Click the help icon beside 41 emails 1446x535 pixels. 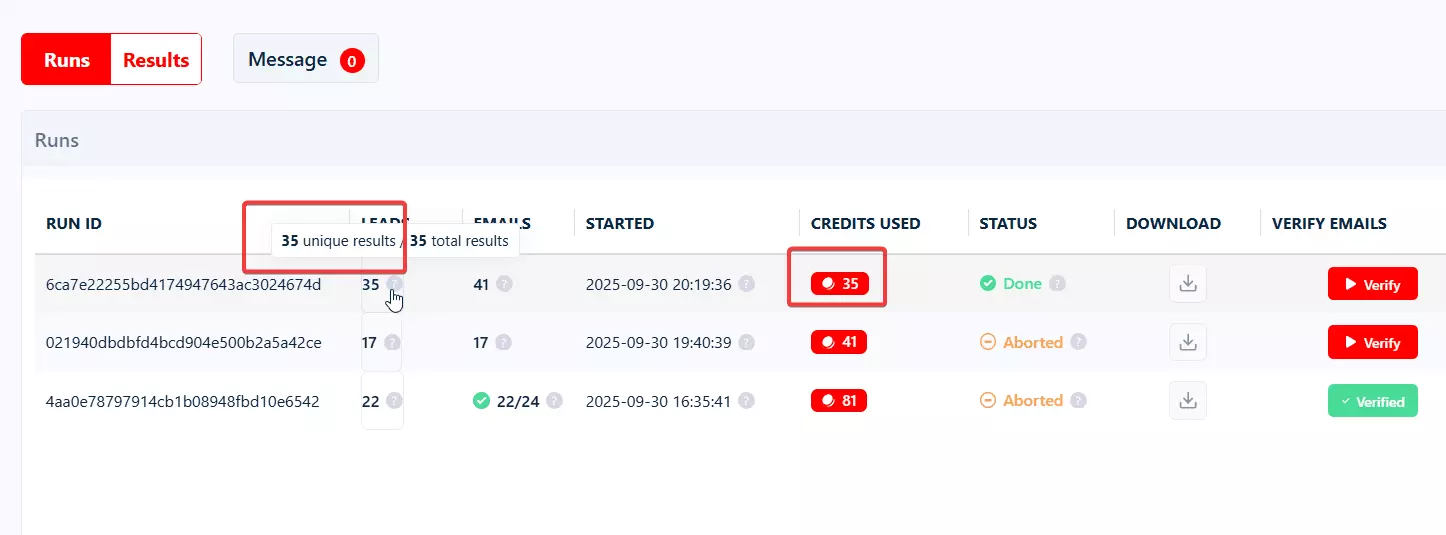tap(504, 284)
